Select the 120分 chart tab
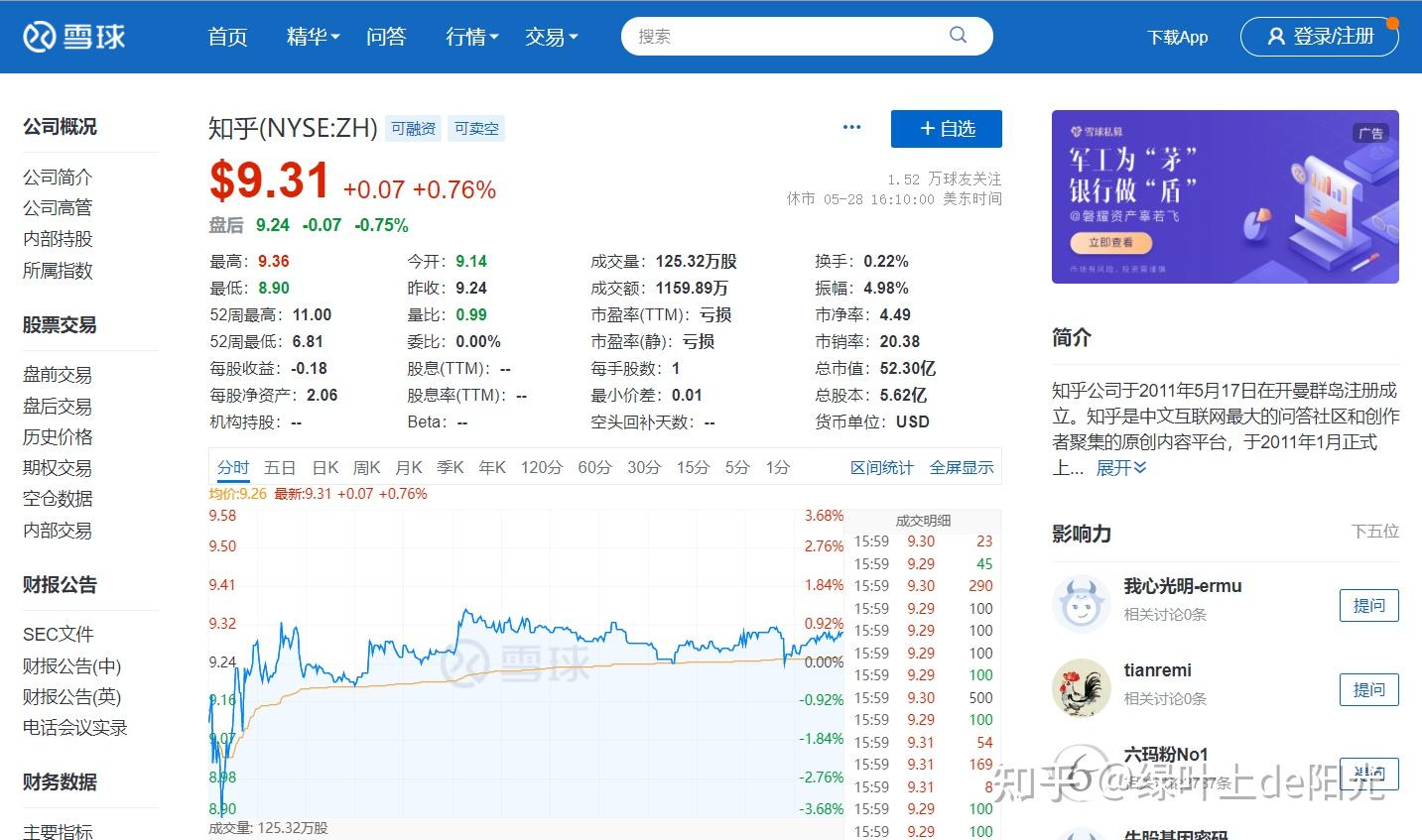The image size is (1422, 840). tap(542, 467)
